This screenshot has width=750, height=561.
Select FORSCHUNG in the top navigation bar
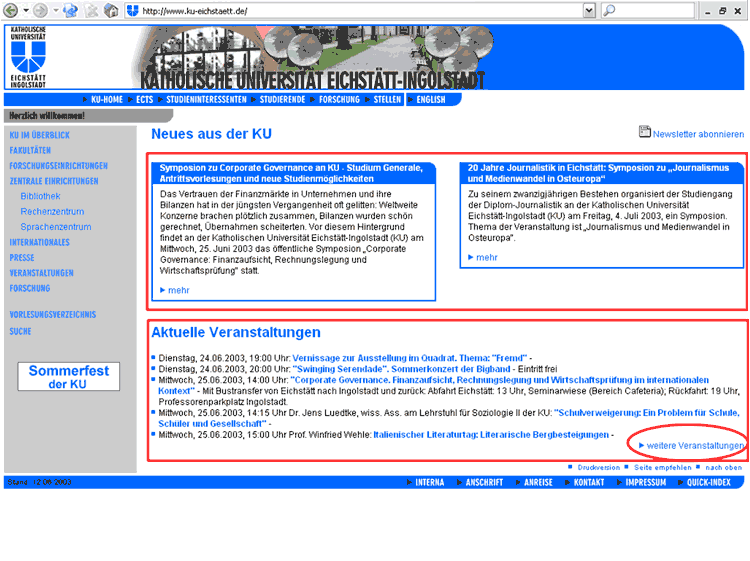click(x=339, y=100)
